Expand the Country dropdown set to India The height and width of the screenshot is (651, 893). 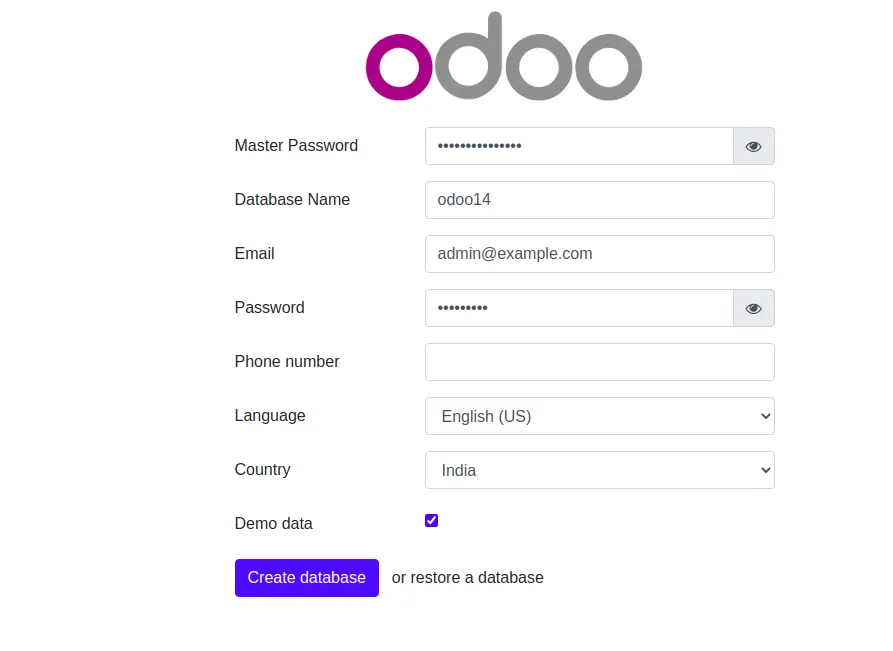[x=600, y=470]
